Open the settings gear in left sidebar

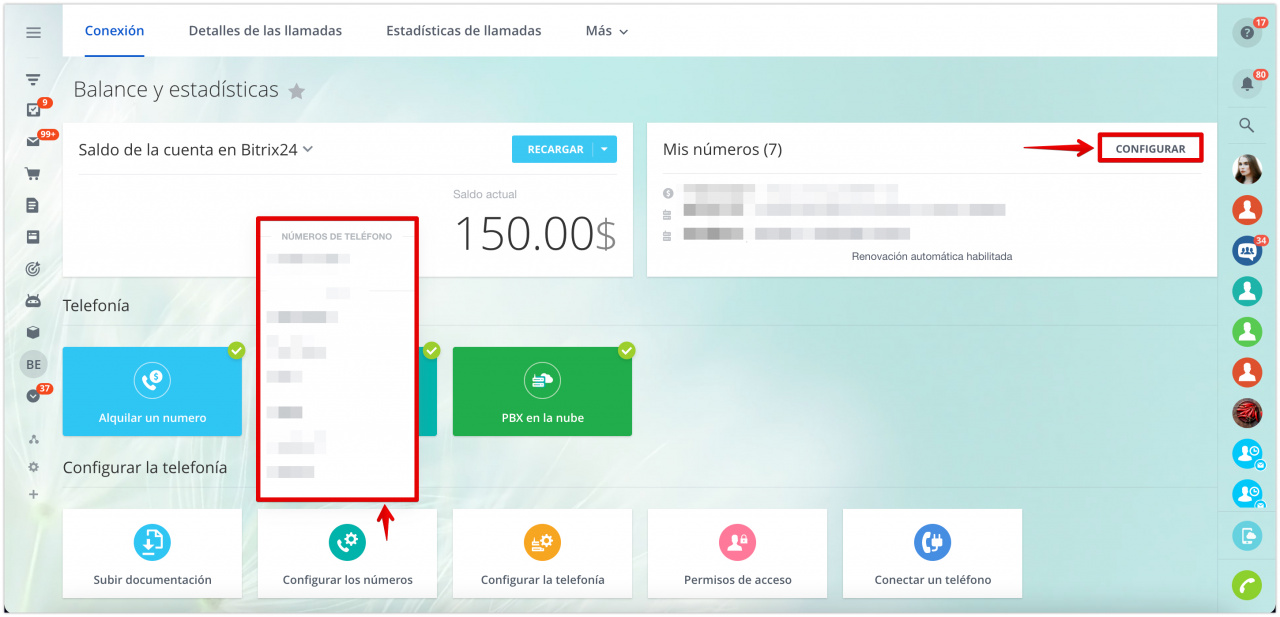(x=33, y=467)
